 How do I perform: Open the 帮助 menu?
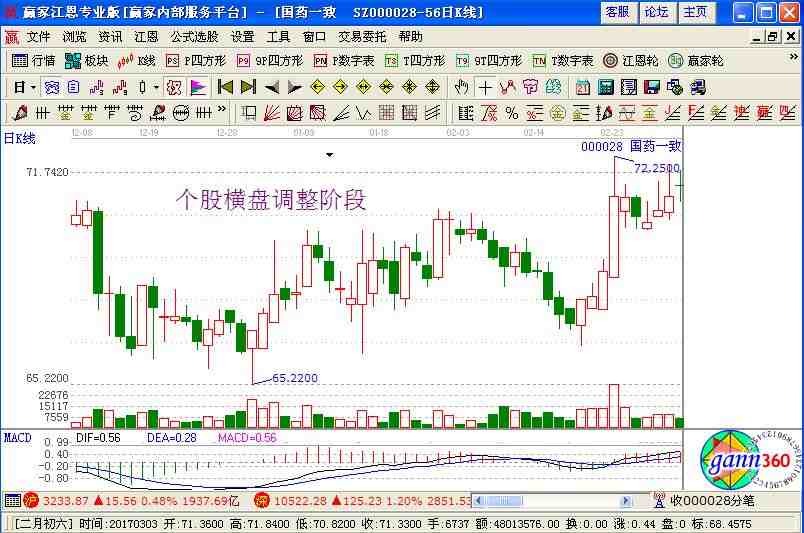(x=411, y=37)
